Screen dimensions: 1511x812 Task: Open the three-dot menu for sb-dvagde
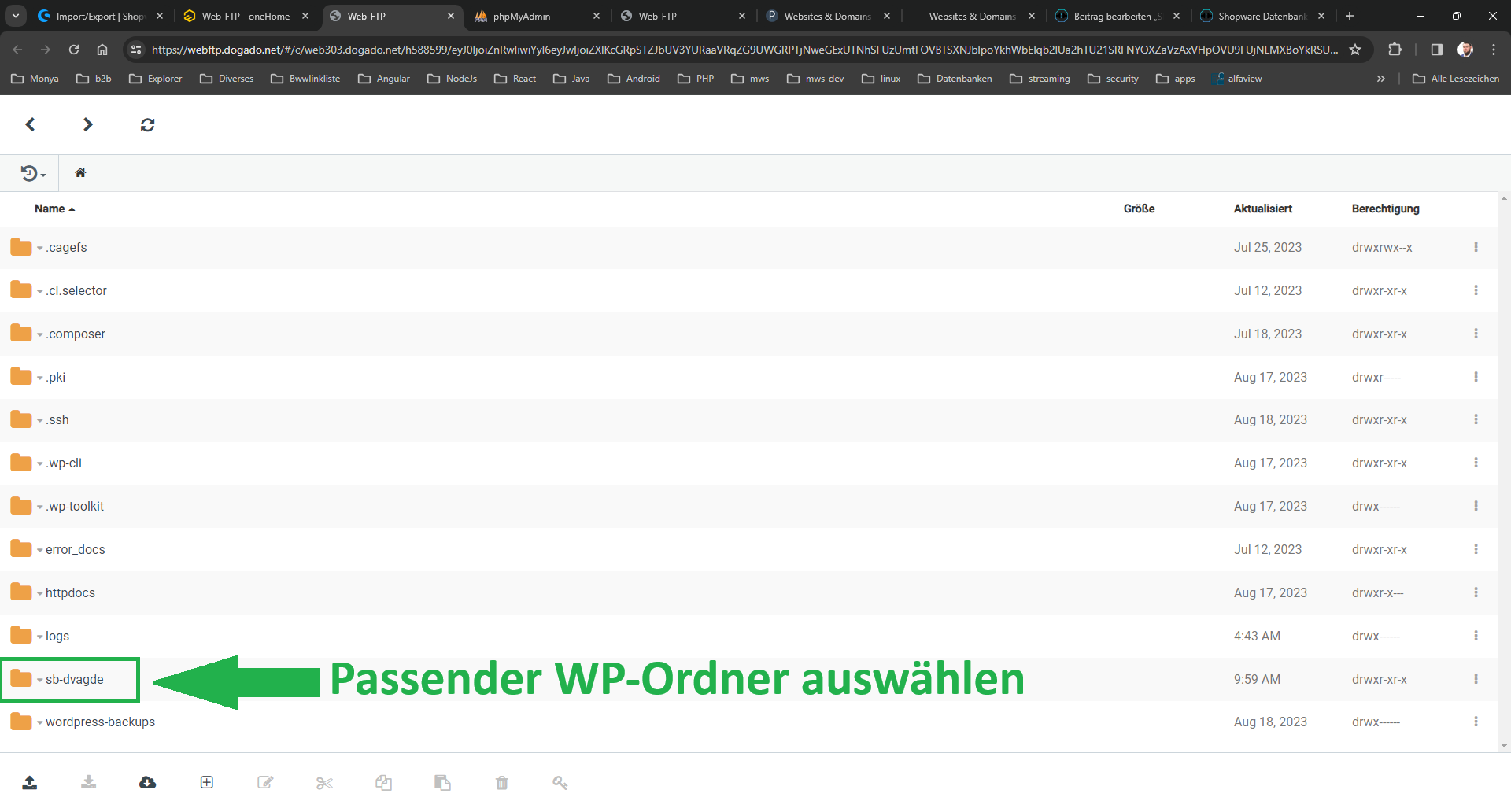click(x=1476, y=679)
